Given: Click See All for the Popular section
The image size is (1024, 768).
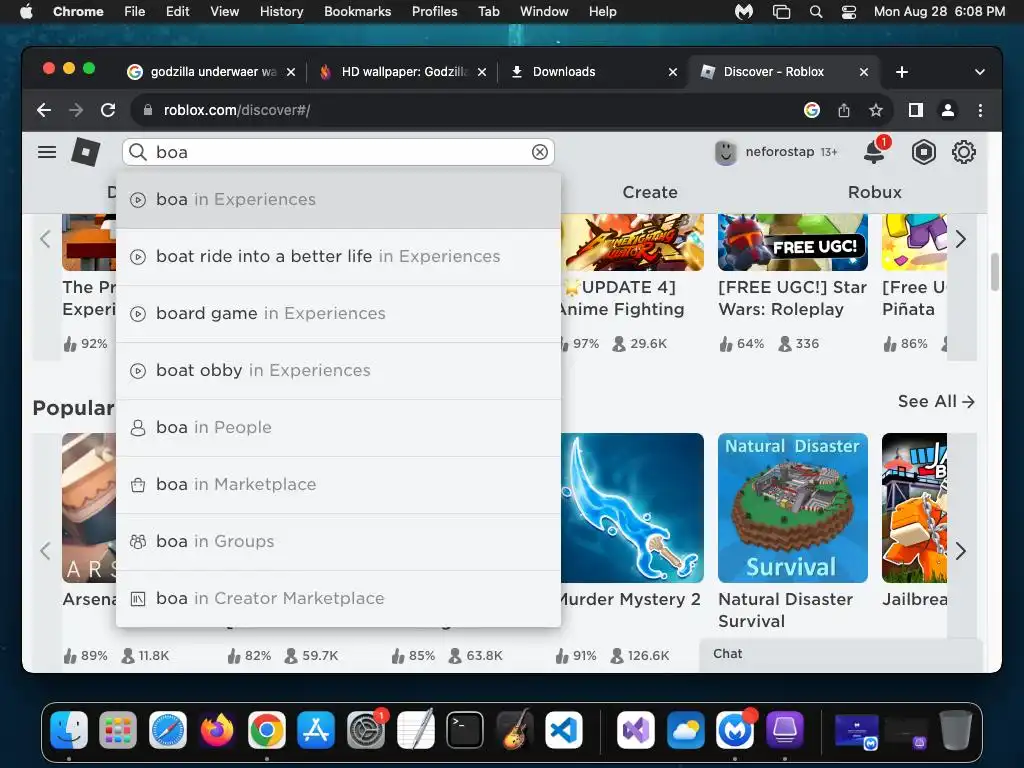Looking at the screenshot, I should click(936, 401).
